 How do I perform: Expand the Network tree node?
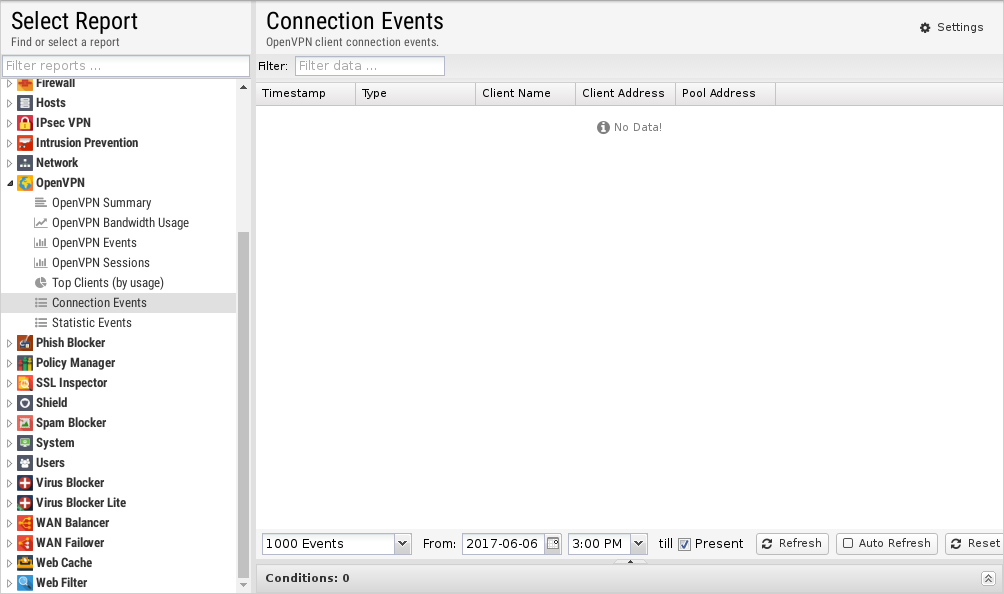point(9,163)
